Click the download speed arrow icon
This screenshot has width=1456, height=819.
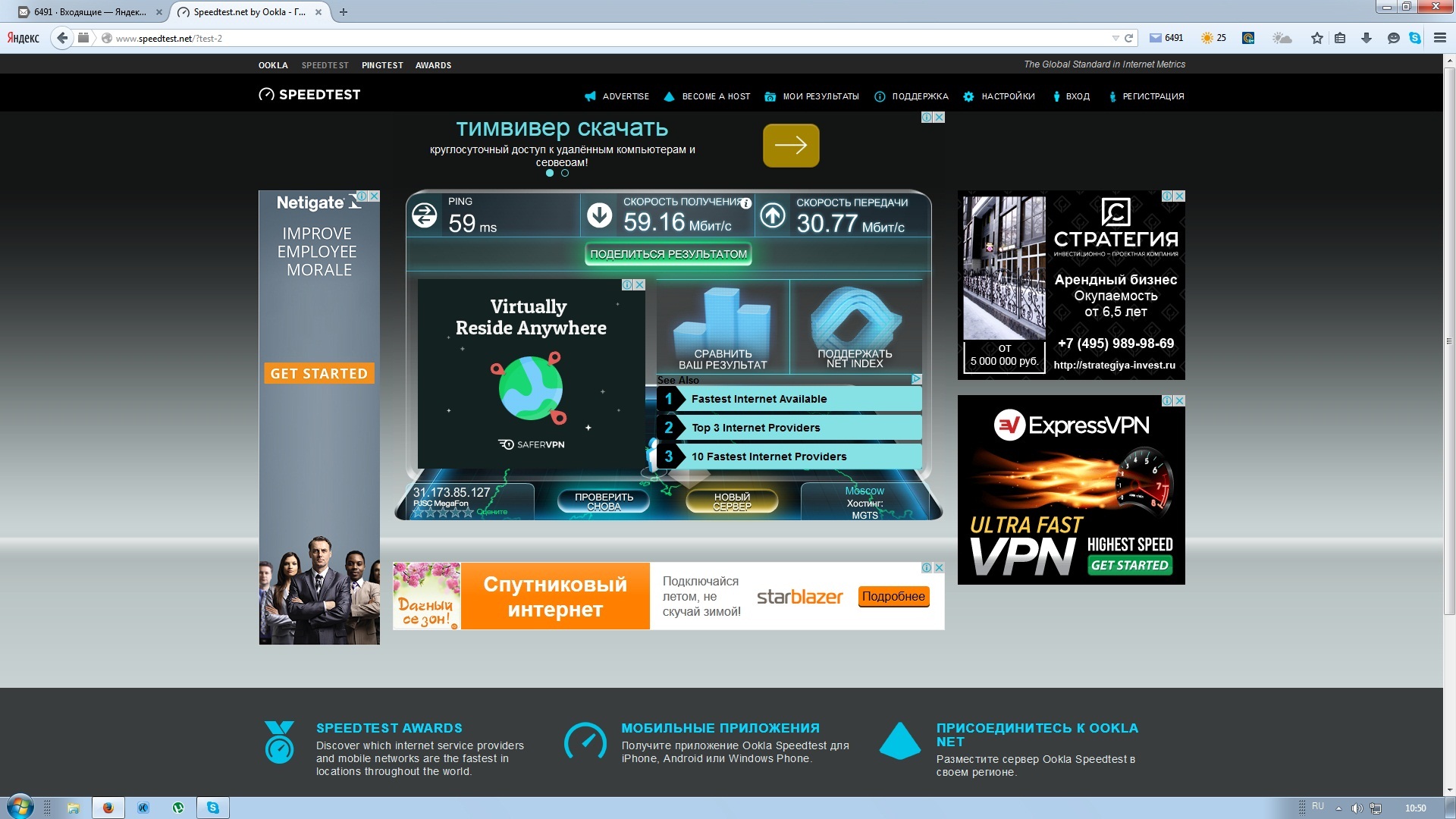coord(599,215)
